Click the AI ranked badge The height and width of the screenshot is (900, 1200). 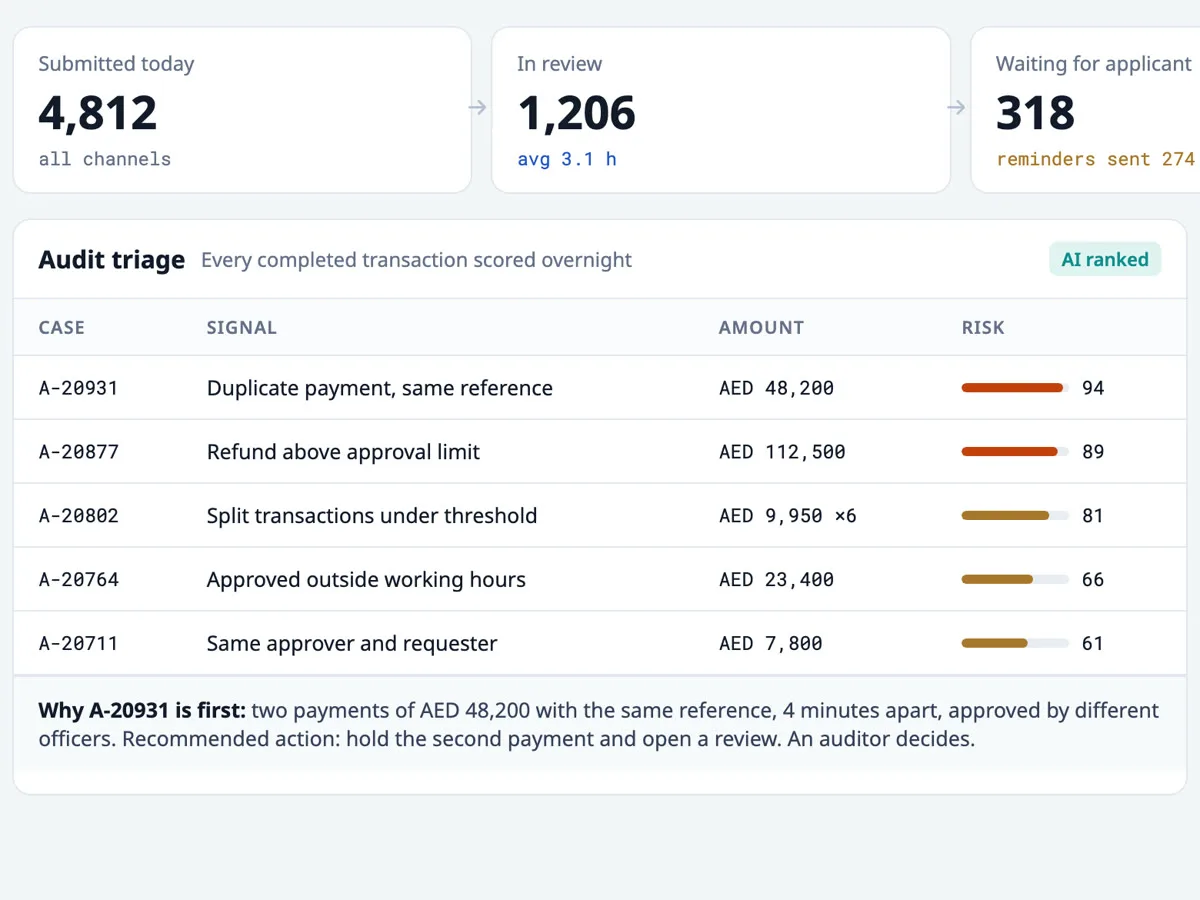click(x=1105, y=259)
